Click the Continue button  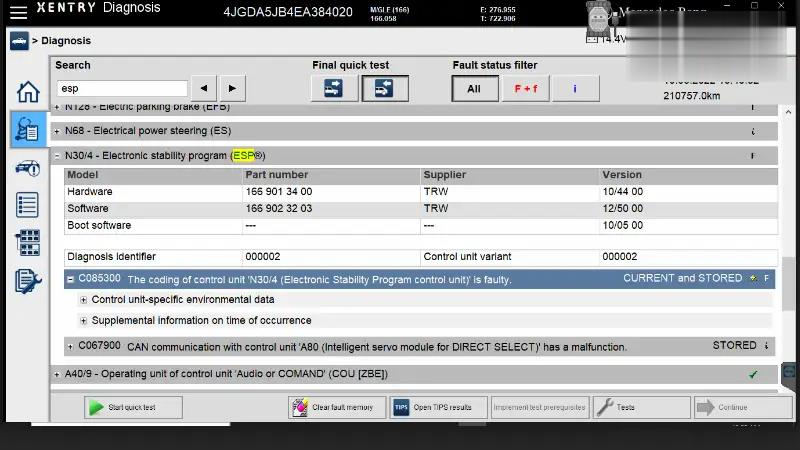click(743, 408)
